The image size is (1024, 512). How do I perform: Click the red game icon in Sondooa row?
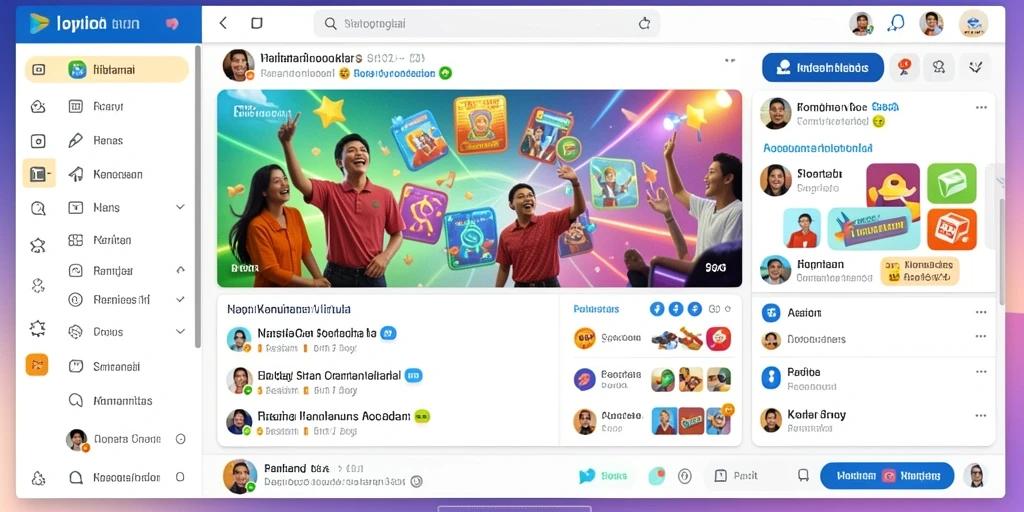click(718, 338)
